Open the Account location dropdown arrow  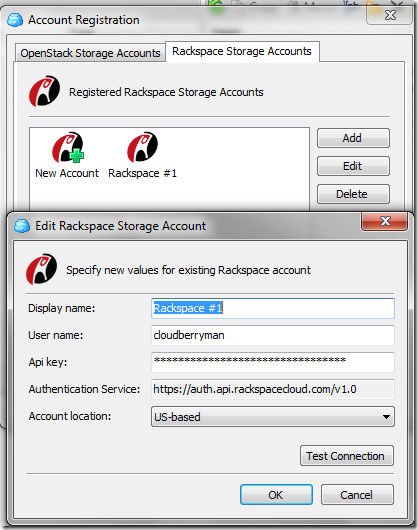click(x=386, y=417)
